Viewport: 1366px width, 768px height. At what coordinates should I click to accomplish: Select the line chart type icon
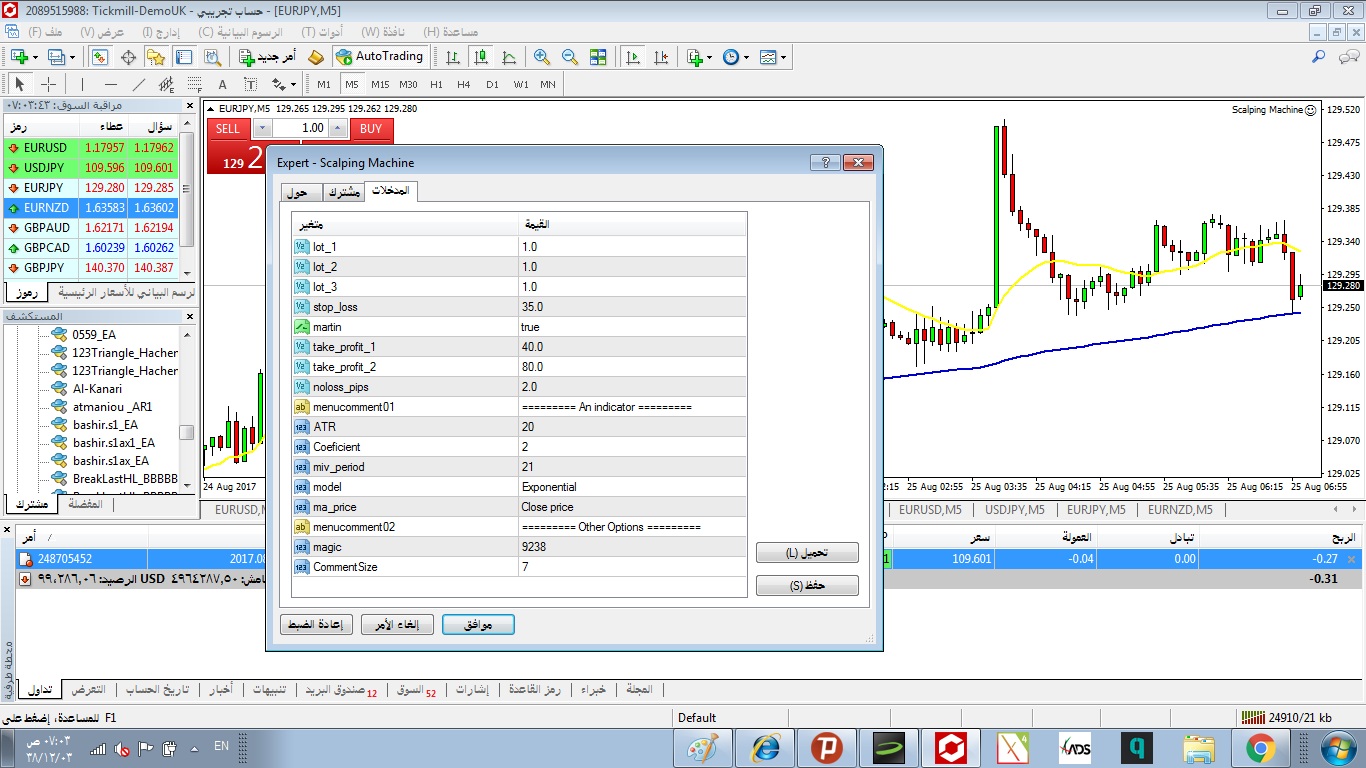509,57
